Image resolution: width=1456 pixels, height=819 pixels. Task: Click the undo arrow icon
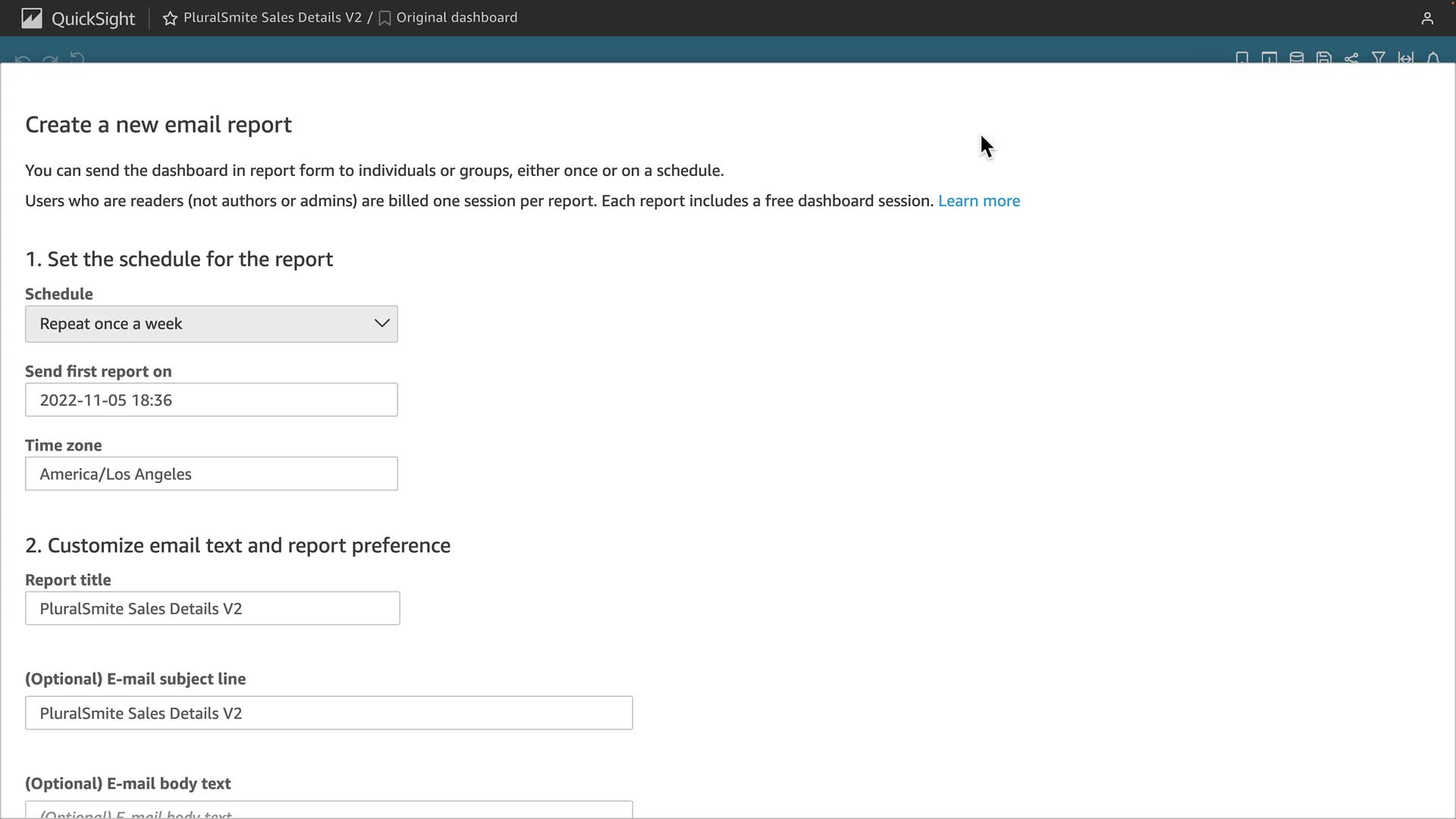click(23, 59)
